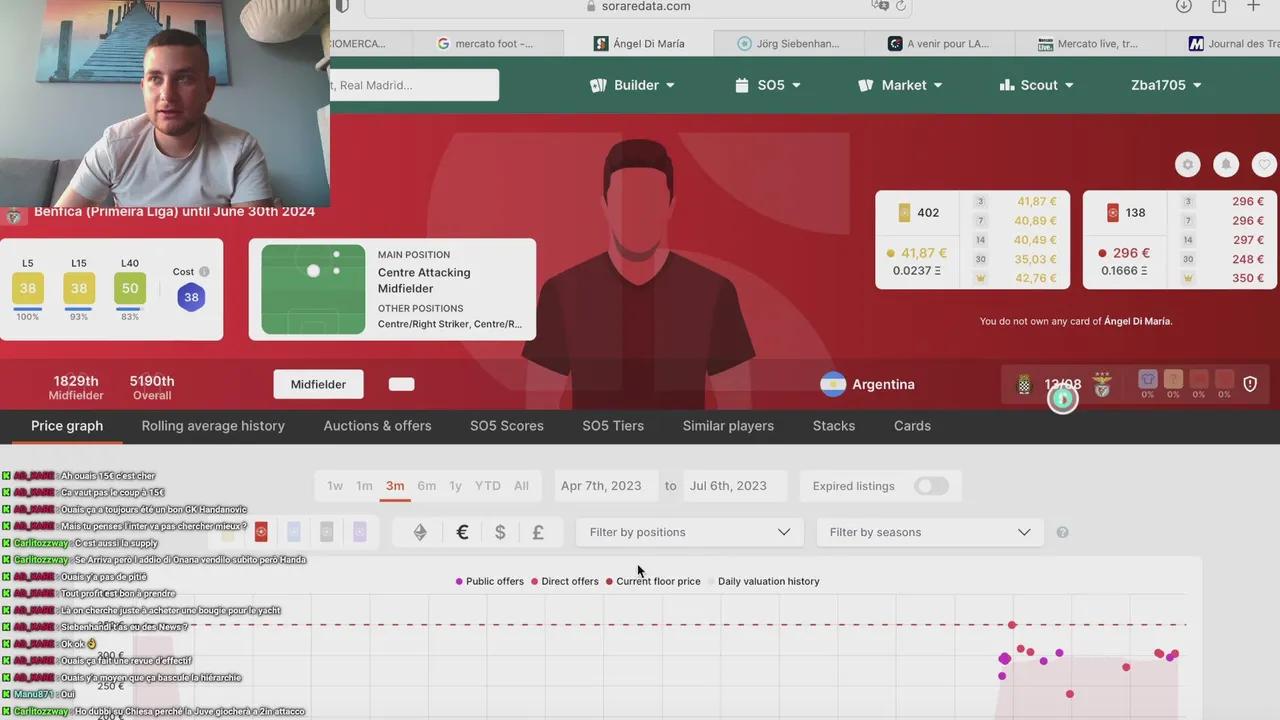Click the red Rare card icon beside 138
The image size is (1280, 720).
tap(1113, 213)
